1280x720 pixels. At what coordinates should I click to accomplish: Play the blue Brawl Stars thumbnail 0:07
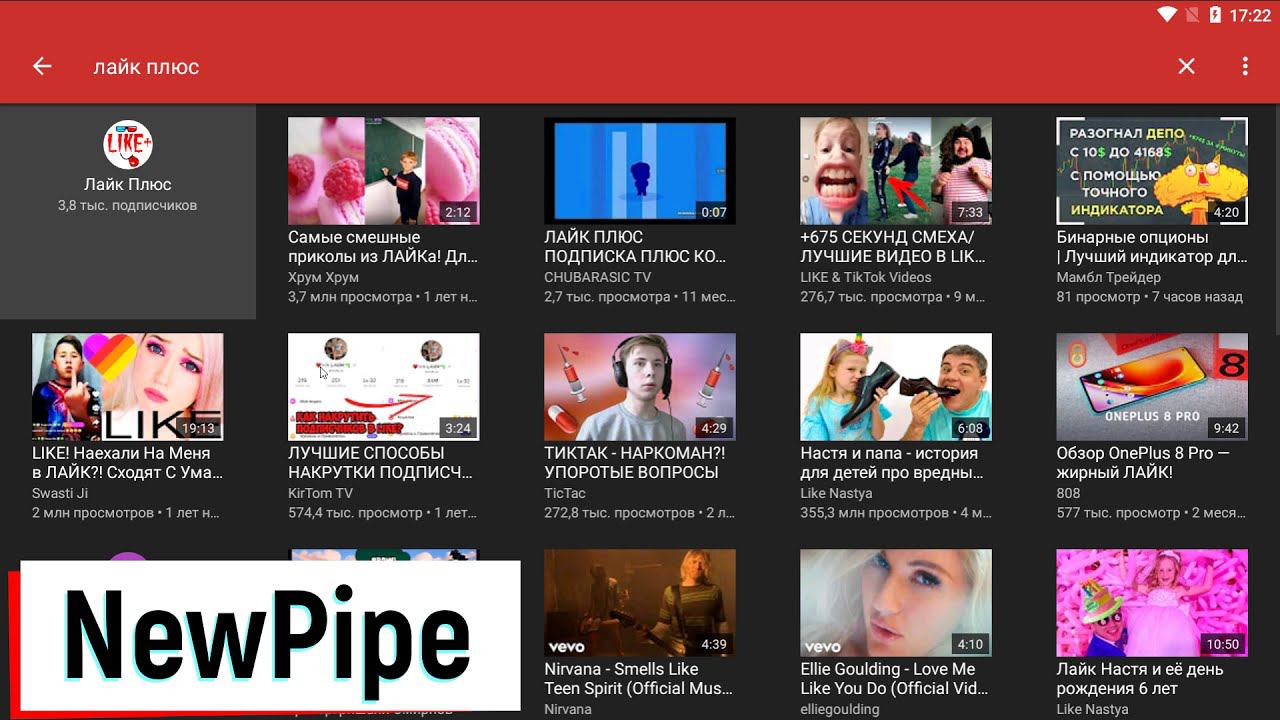click(x=640, y=171)
